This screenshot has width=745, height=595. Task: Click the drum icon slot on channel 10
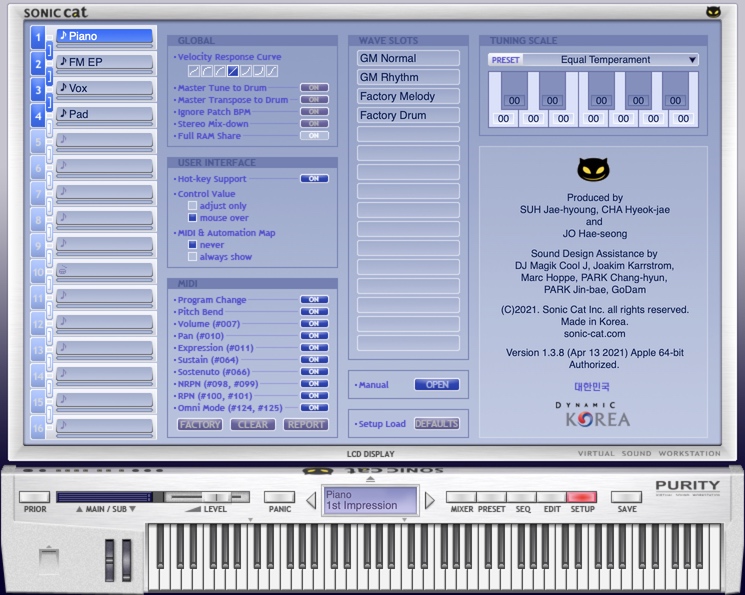click(62, 270)
